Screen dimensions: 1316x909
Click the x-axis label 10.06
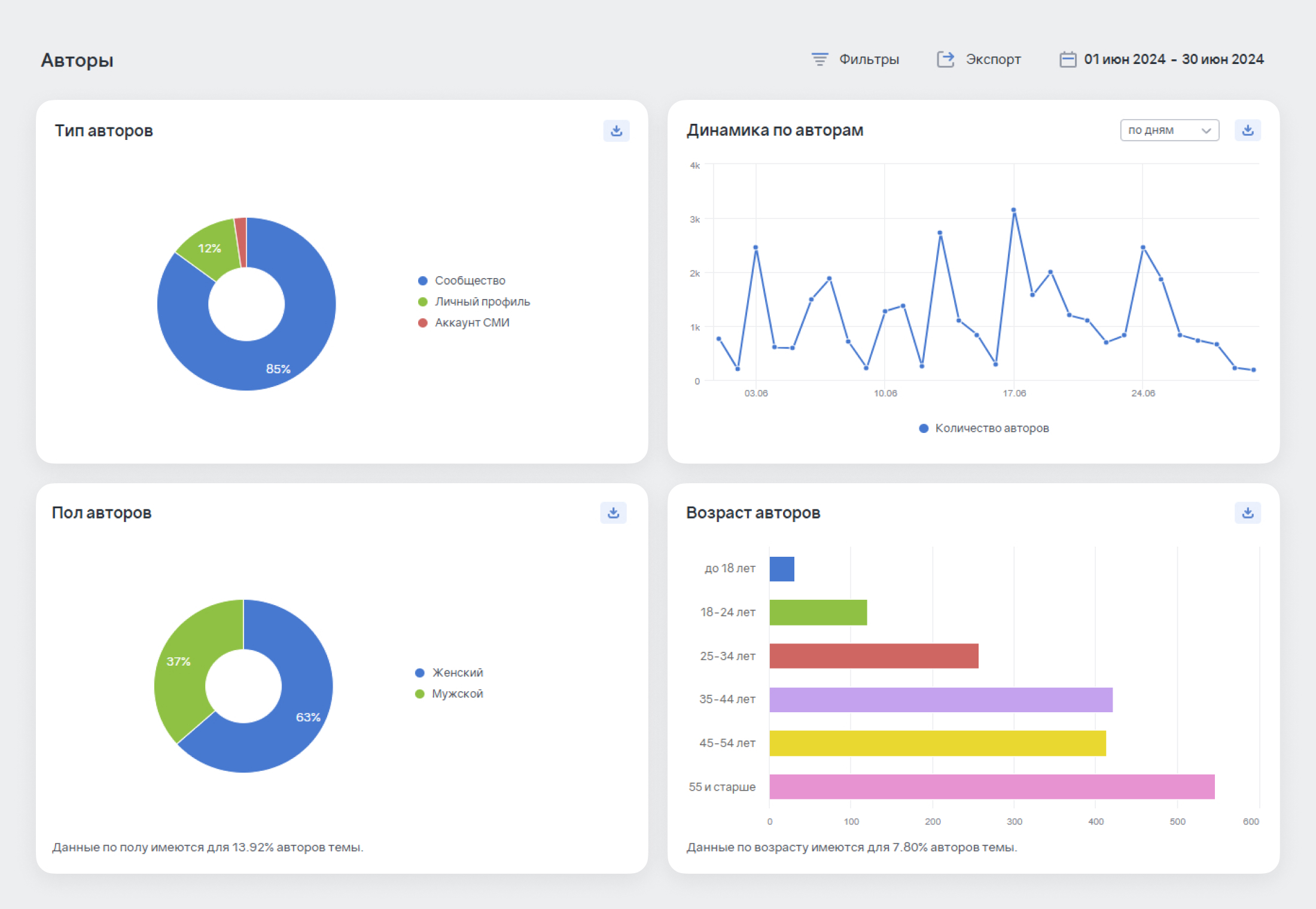click(x=885, y=393)
